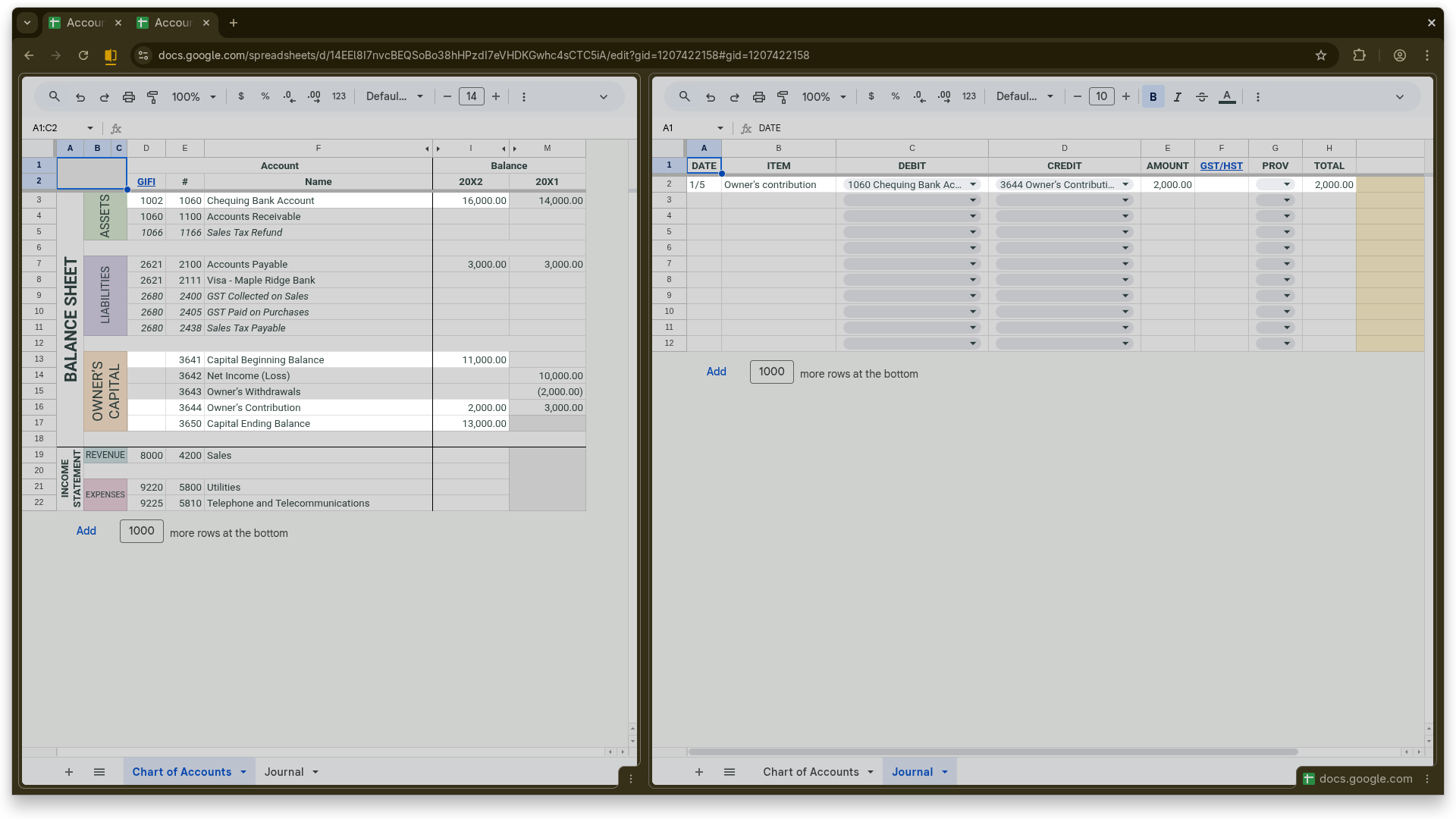Screen dimensions: 1456x819
Task: Click rows count input in left pane
Action: pyautogui.click(x=141, y=531)
